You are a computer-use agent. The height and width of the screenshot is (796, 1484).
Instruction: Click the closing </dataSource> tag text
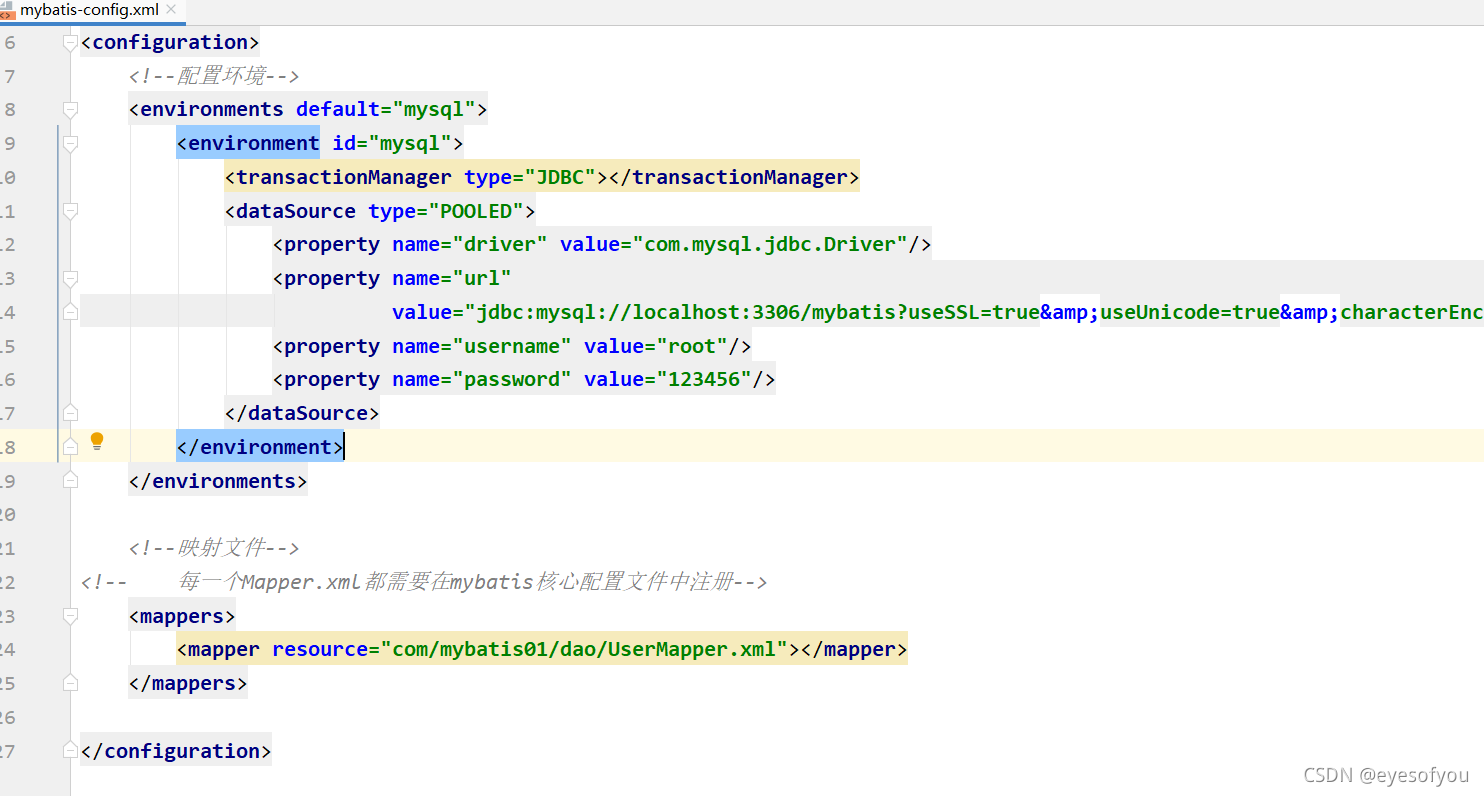302,413
